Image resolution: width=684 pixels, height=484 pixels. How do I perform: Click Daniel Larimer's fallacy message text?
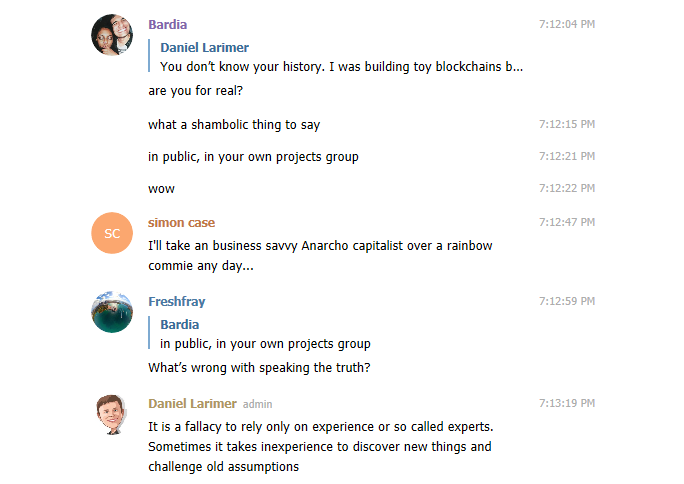pos(320,447)
